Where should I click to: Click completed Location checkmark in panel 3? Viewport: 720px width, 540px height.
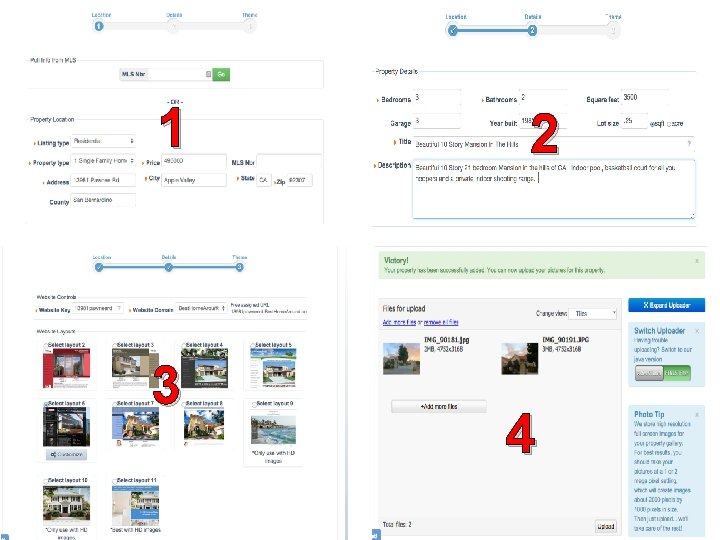click(99, 267)
